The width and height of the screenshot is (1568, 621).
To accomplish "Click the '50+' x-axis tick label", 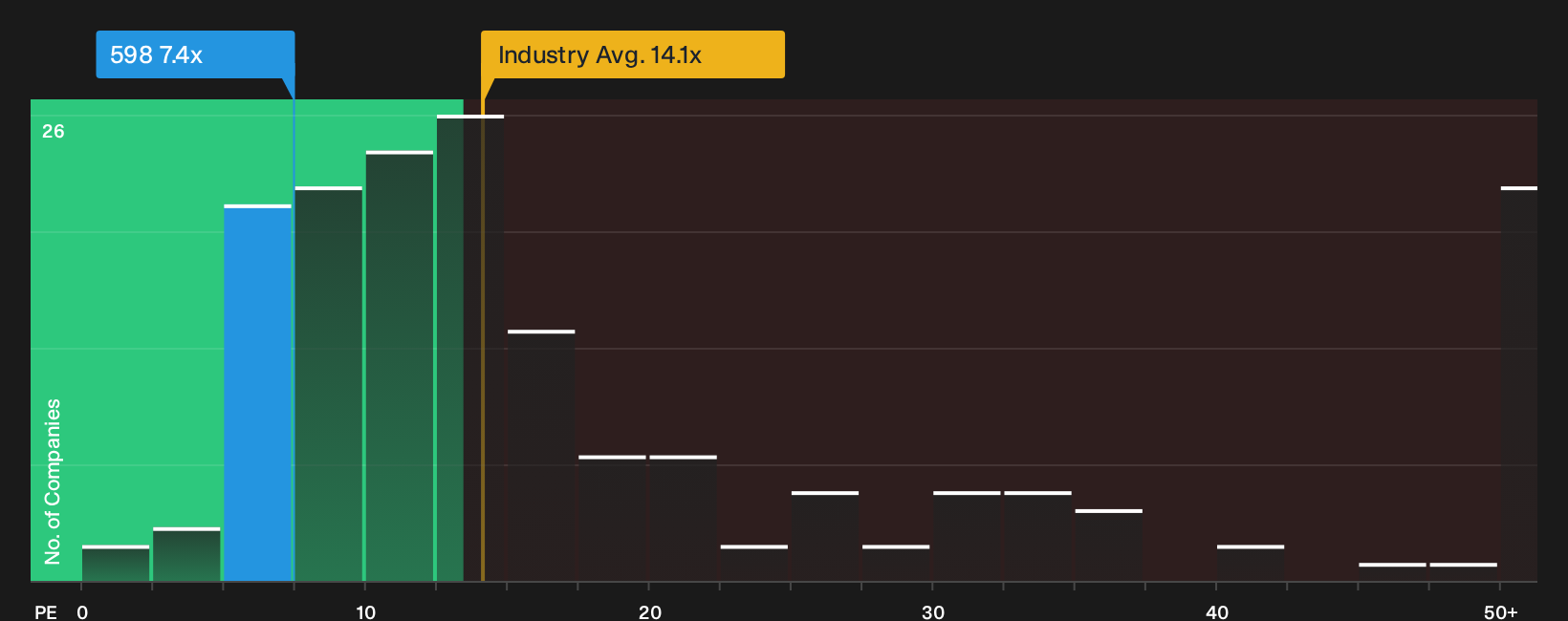I will 1501,611.
